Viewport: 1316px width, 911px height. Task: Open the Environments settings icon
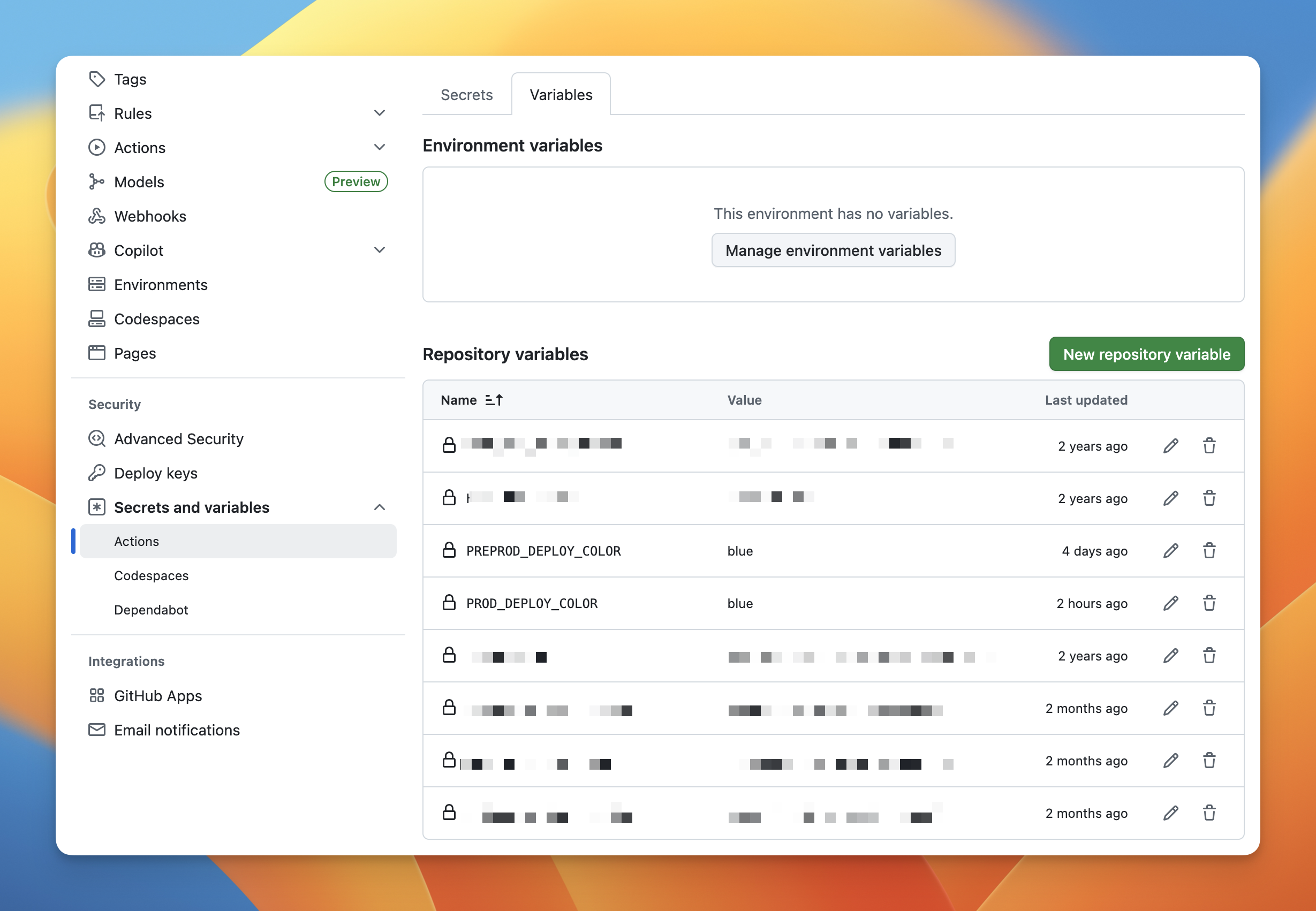[97, 284]
